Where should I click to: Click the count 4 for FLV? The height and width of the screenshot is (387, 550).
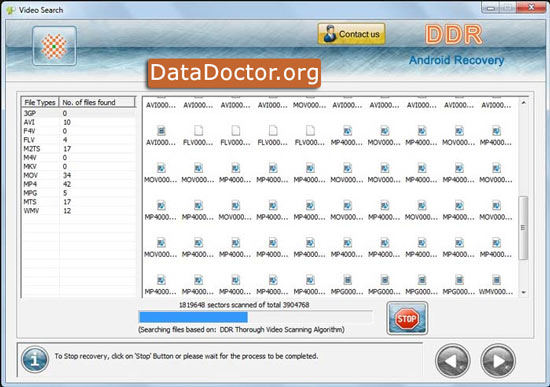(65, 140)
